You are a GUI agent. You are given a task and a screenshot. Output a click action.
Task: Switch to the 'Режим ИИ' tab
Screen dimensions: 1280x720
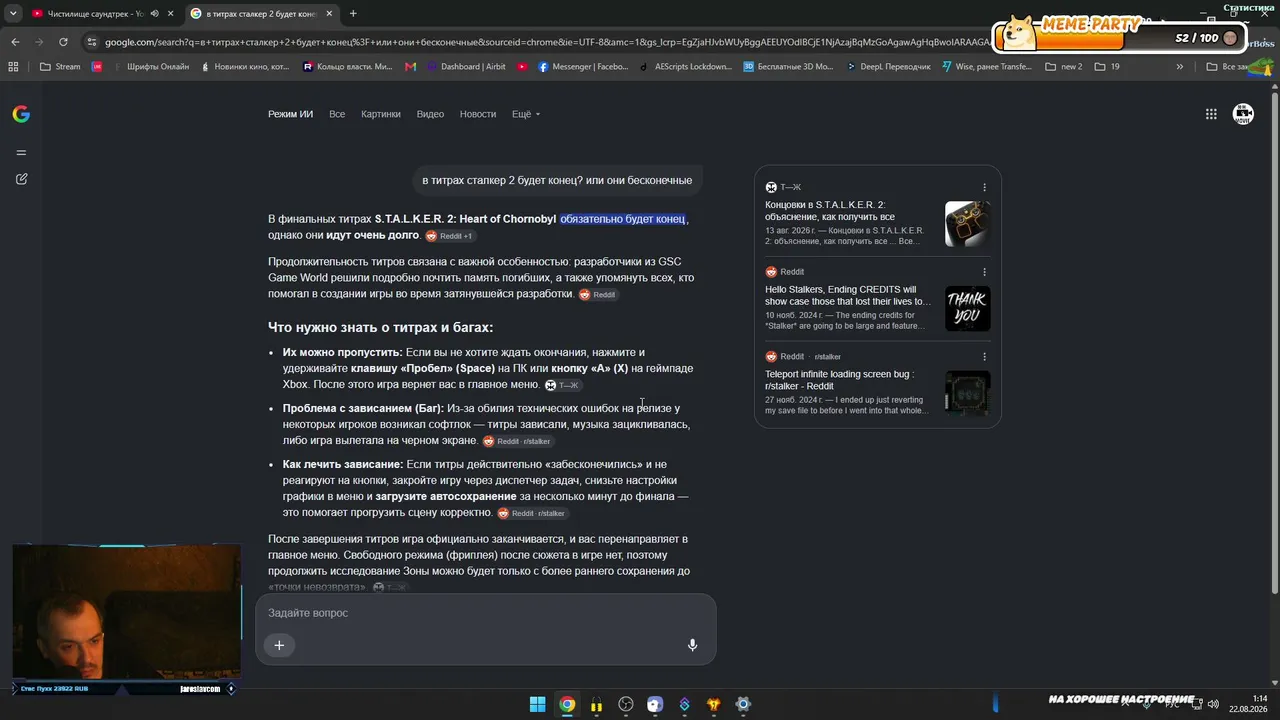290,114
